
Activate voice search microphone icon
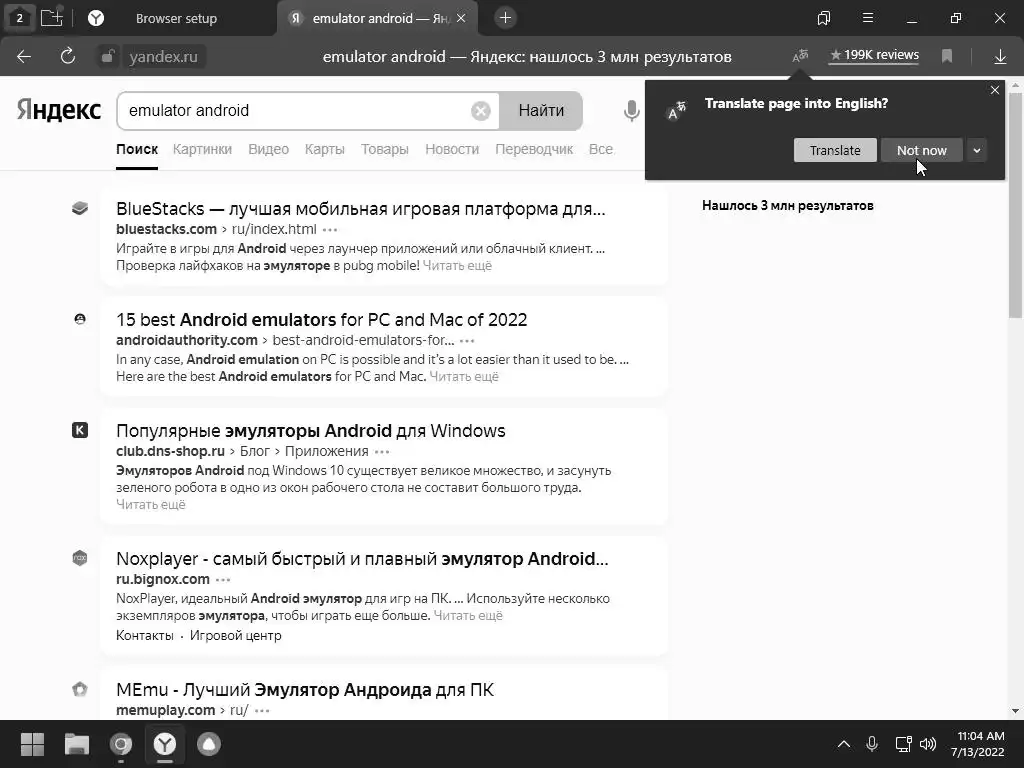[x=632, y=111]
